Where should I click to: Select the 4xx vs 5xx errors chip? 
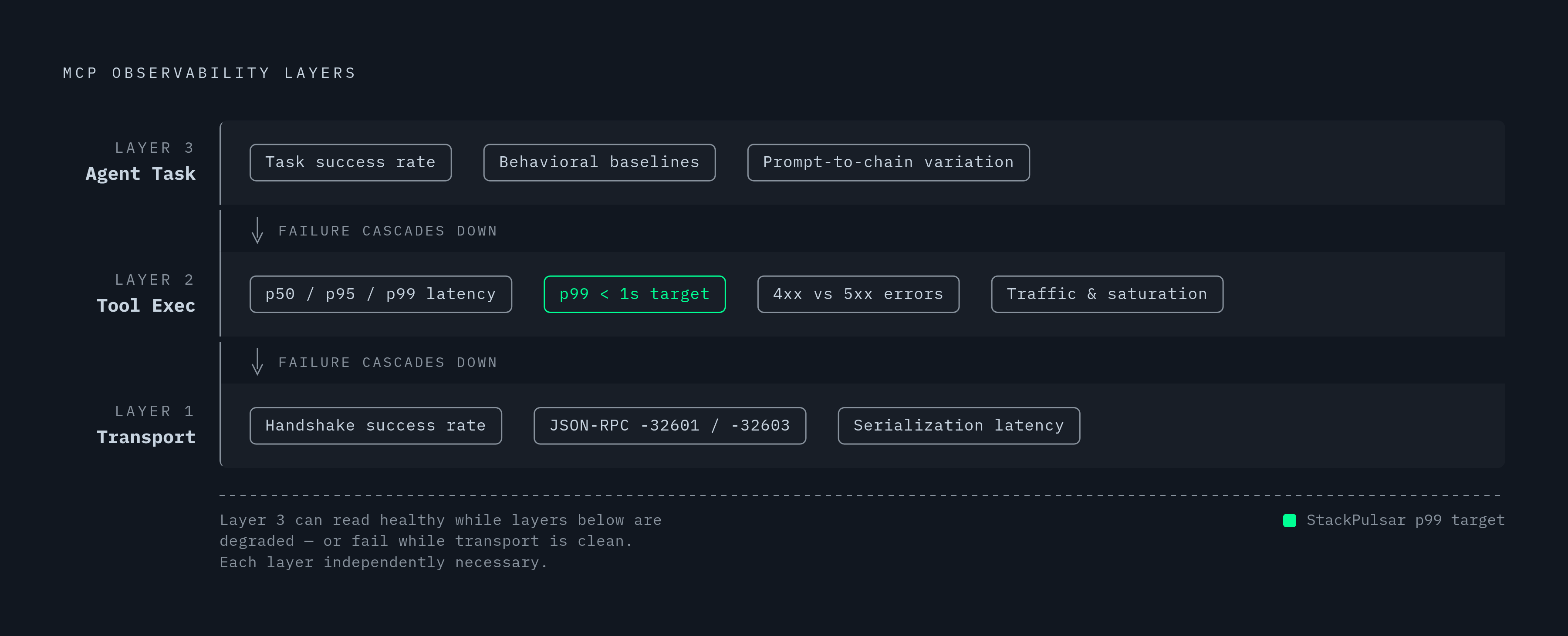858,294
